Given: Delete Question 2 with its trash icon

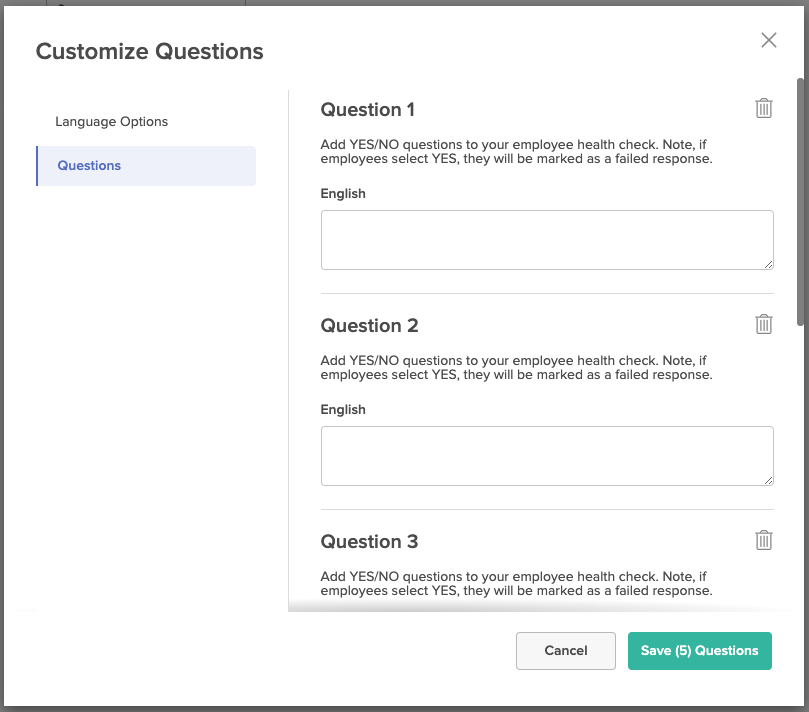Looking at the screenshot, I should pos(764,325).
